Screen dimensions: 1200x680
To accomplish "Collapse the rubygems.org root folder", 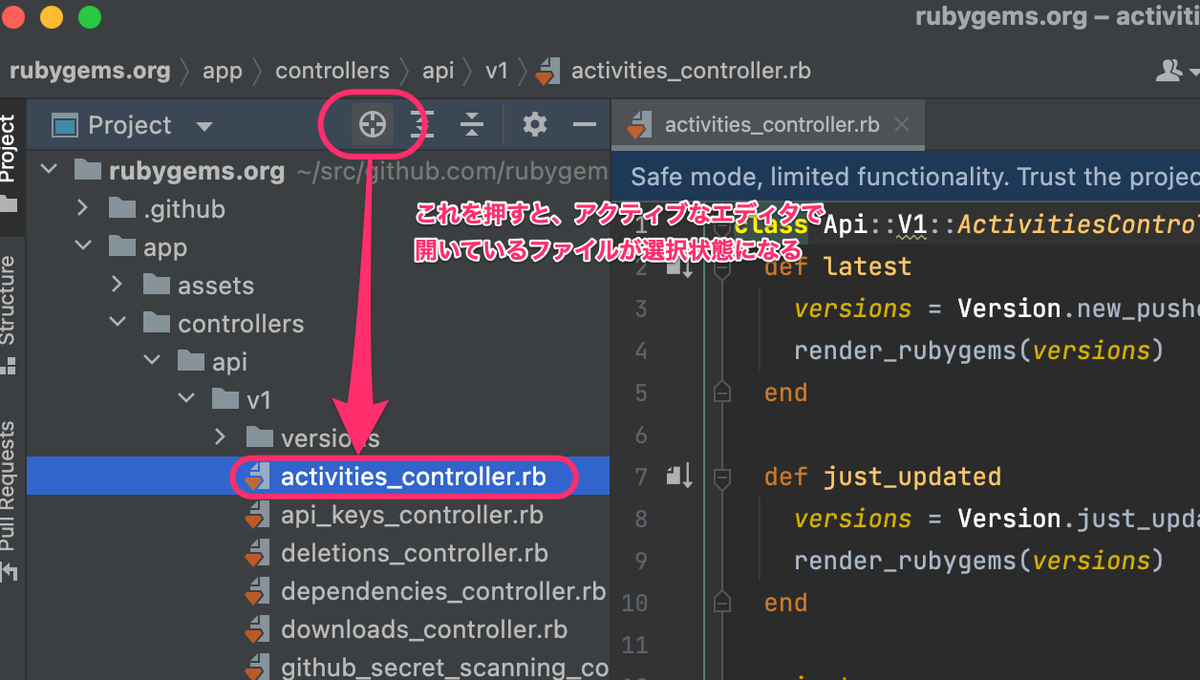I will 49,171.
